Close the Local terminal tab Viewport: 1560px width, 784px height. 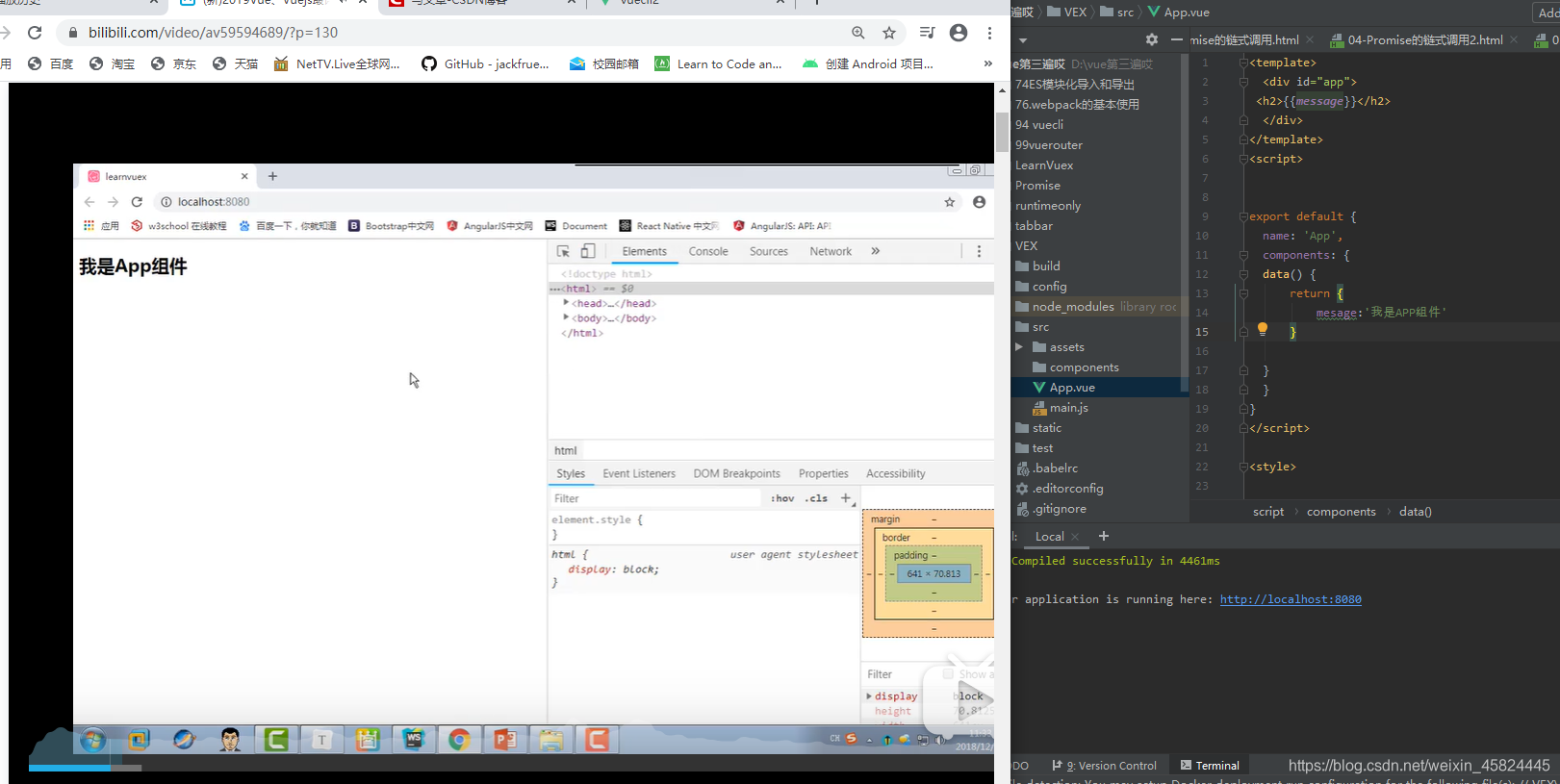pyautogui.click(x=1075, y=537)
